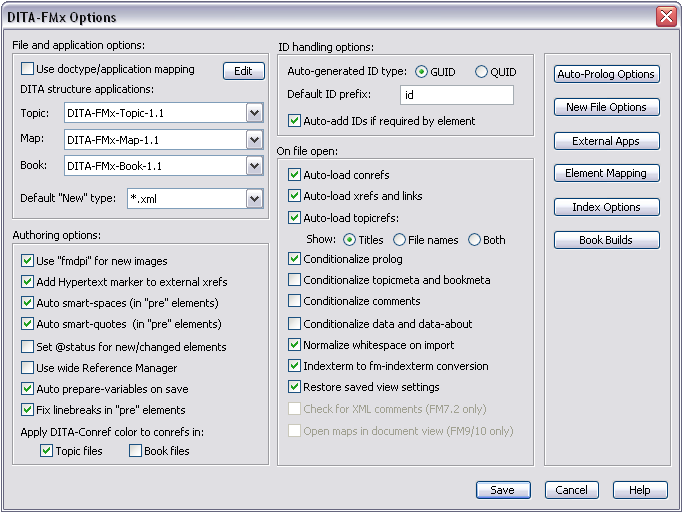Expand the Default "New" type dropdown
Screen dimensions: 683x513
(x=254, y=199)
